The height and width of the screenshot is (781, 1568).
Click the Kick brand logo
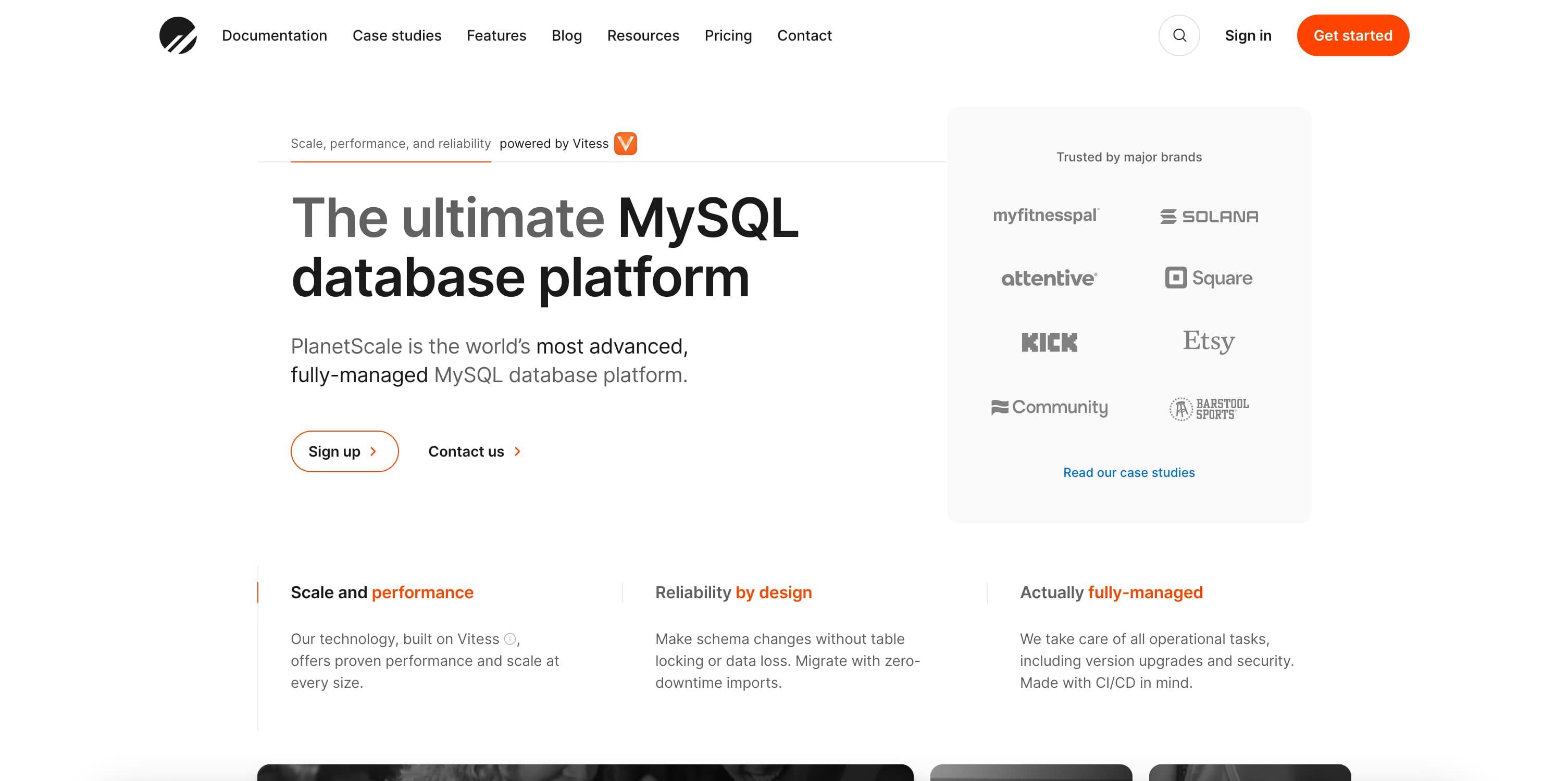pos(1049,343)
